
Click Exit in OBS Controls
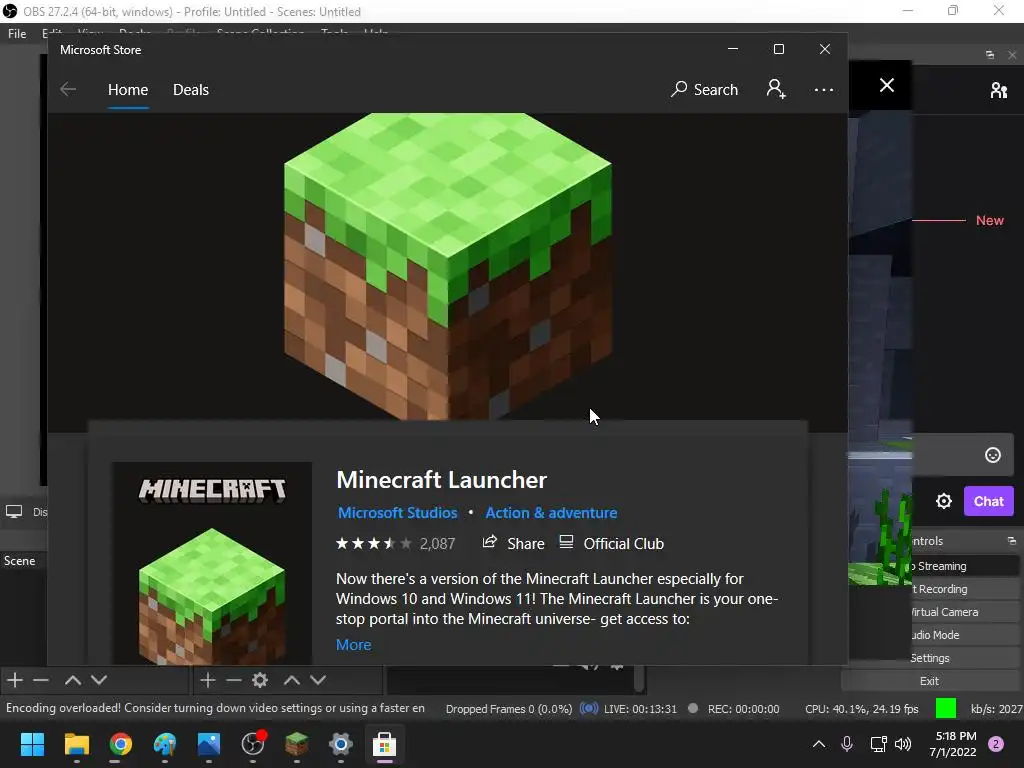point(929,681)
